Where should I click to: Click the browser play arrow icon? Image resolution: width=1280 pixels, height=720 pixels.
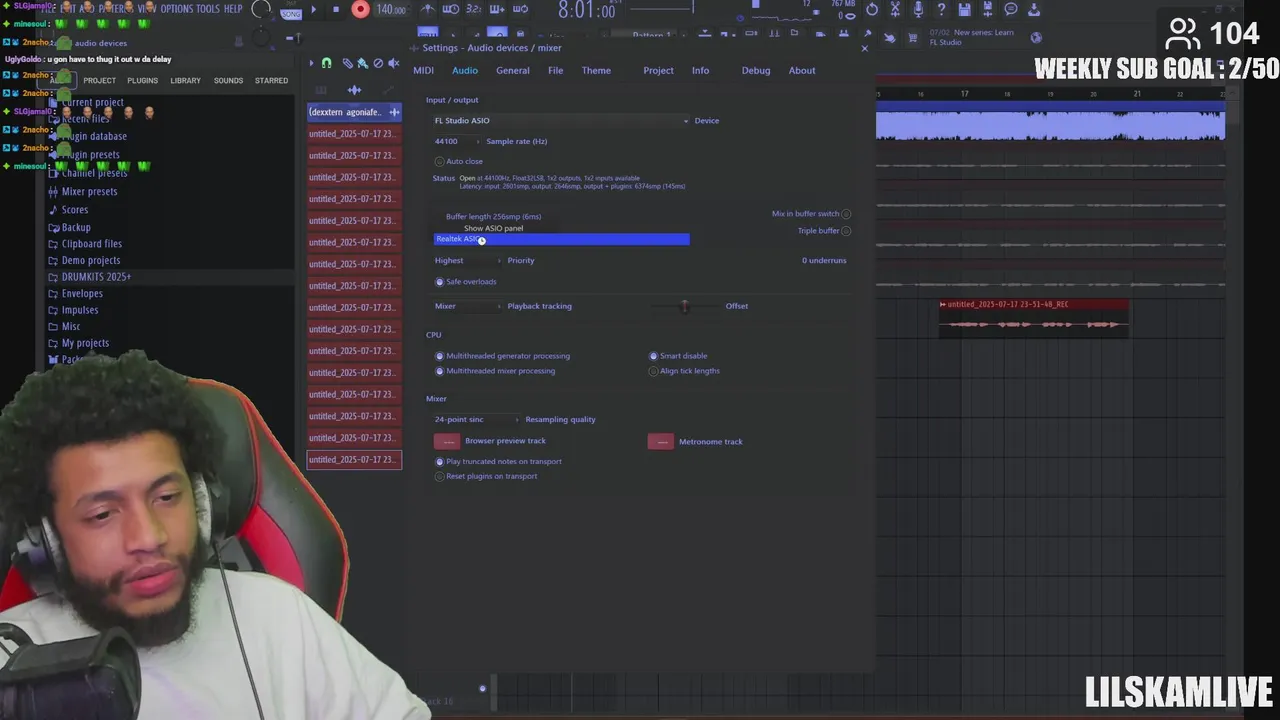click(311, 63)
